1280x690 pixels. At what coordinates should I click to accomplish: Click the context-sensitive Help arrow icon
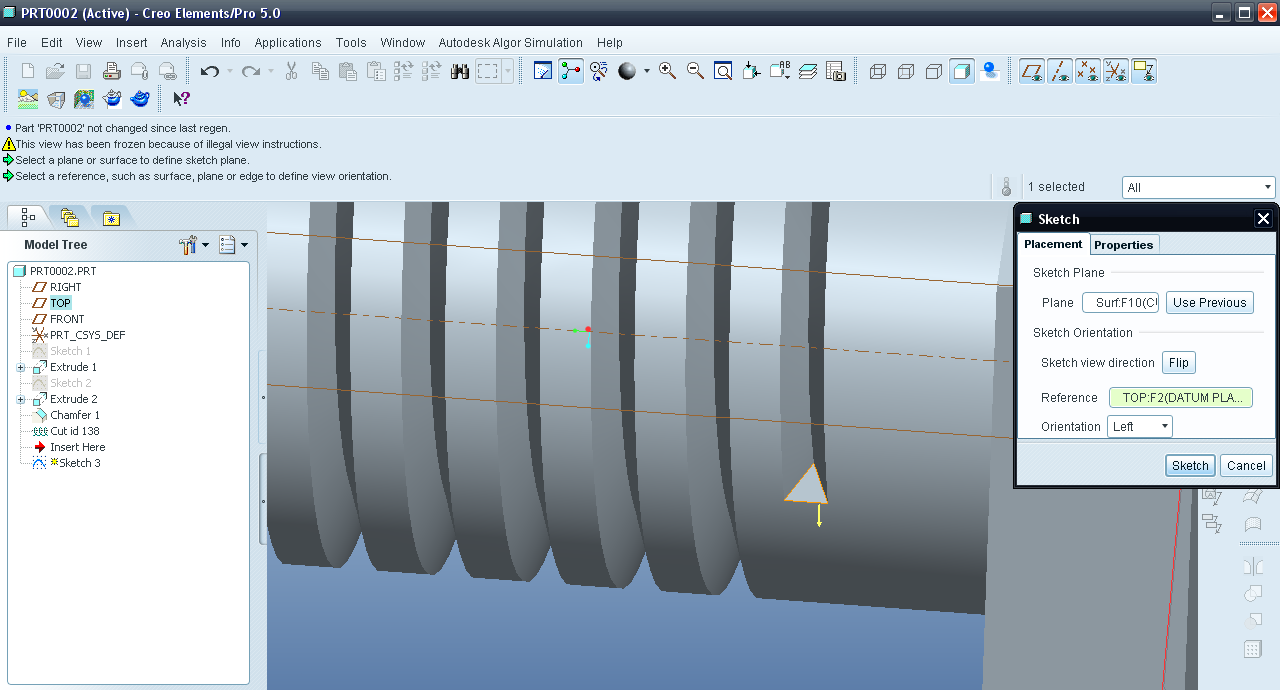pyautogui.click(x=181, y=99)
